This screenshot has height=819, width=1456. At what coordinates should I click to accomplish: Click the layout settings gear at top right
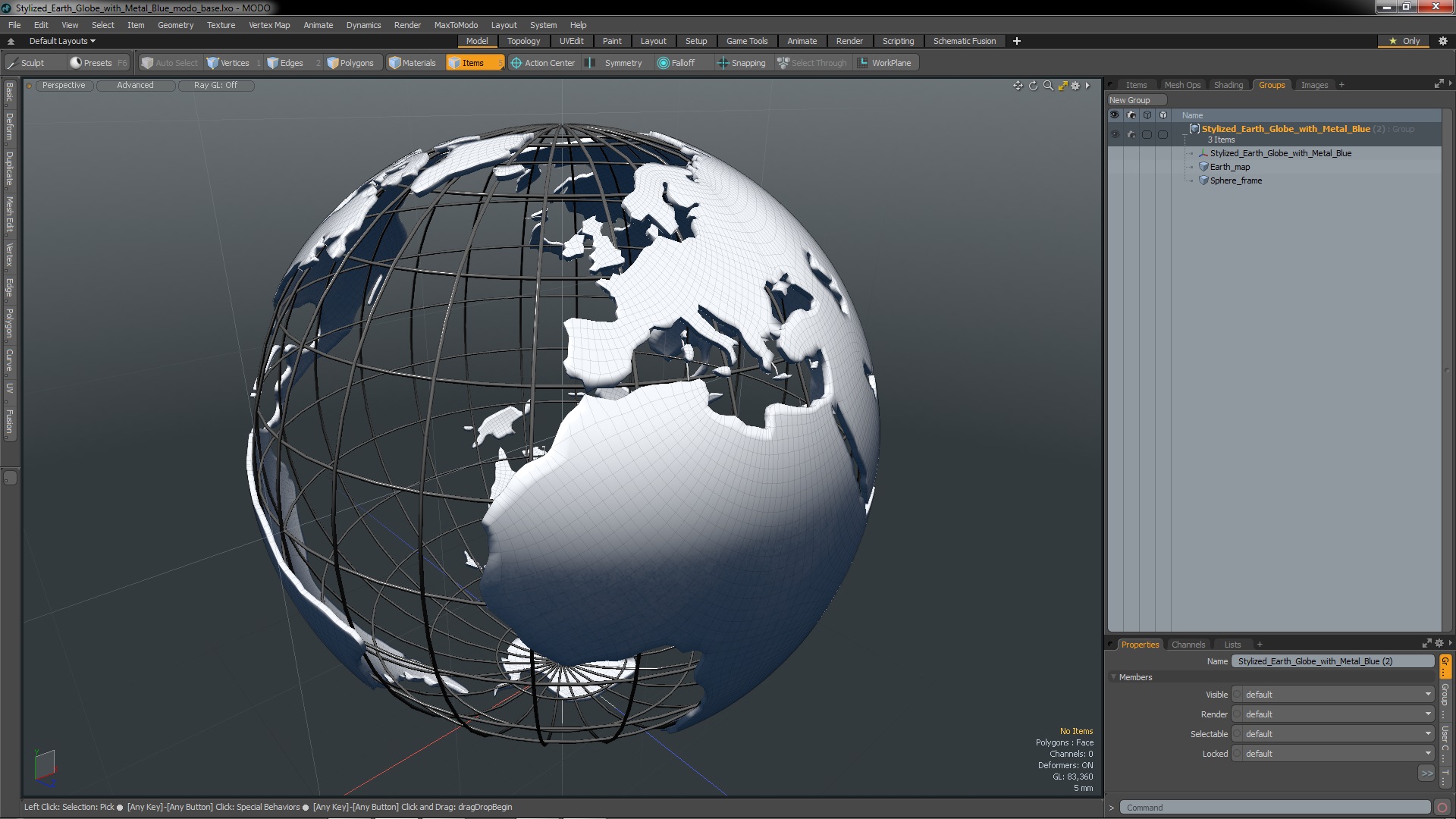(1443, 41)
